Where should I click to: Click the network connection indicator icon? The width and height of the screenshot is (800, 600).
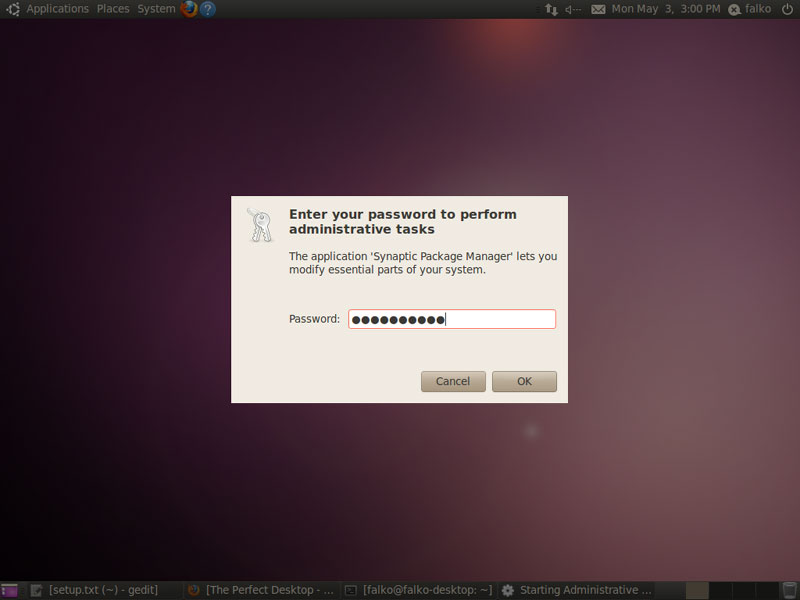click(x=551, y=9)
